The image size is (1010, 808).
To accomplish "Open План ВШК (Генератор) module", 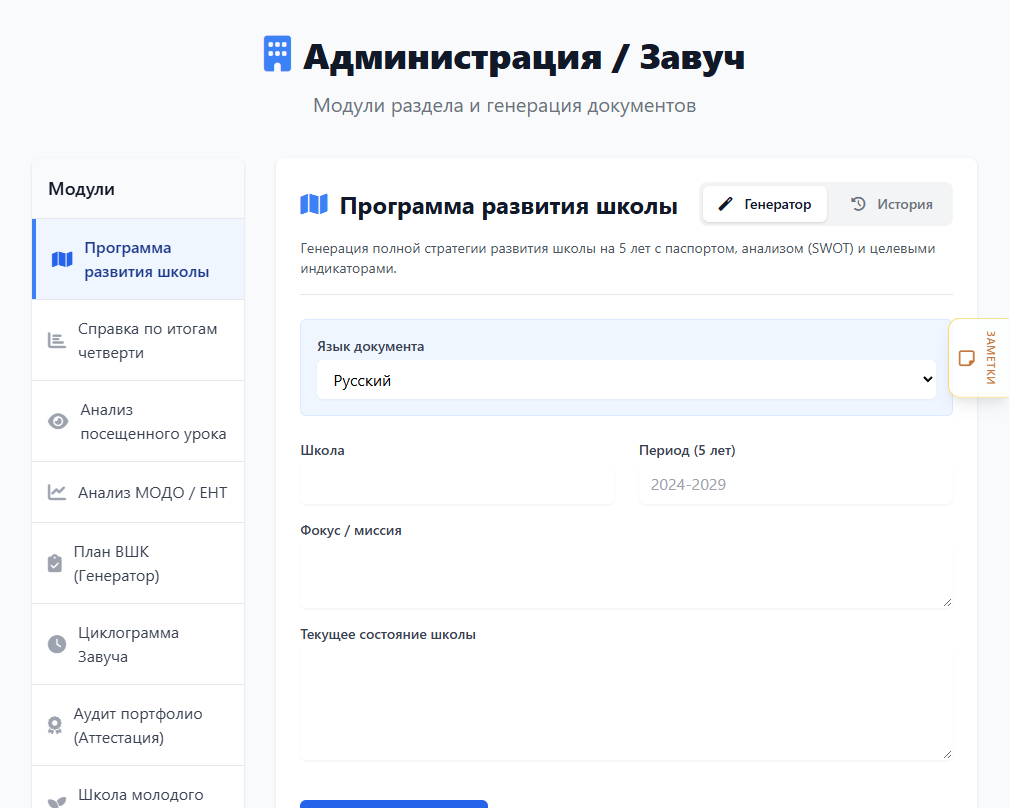I will tap(138, 563).
